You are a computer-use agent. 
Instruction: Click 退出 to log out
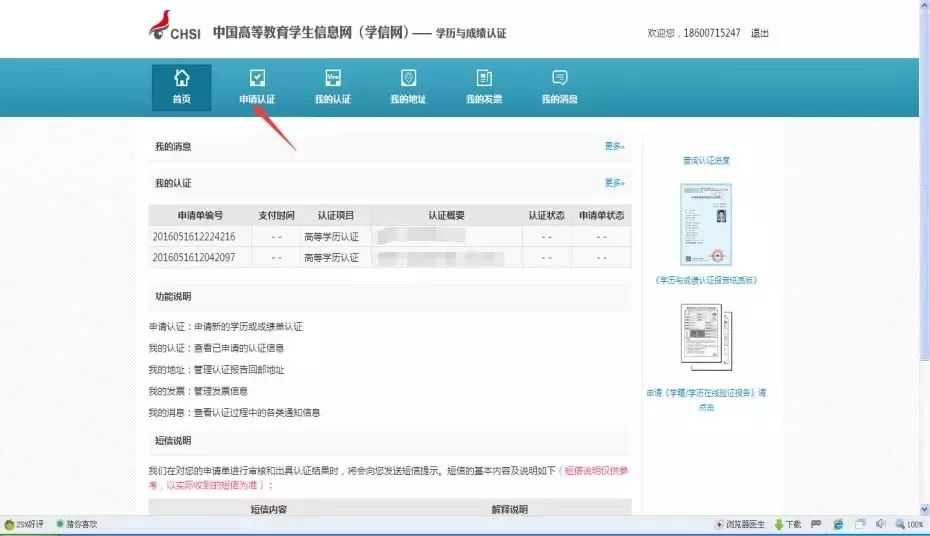pos(759,33)
